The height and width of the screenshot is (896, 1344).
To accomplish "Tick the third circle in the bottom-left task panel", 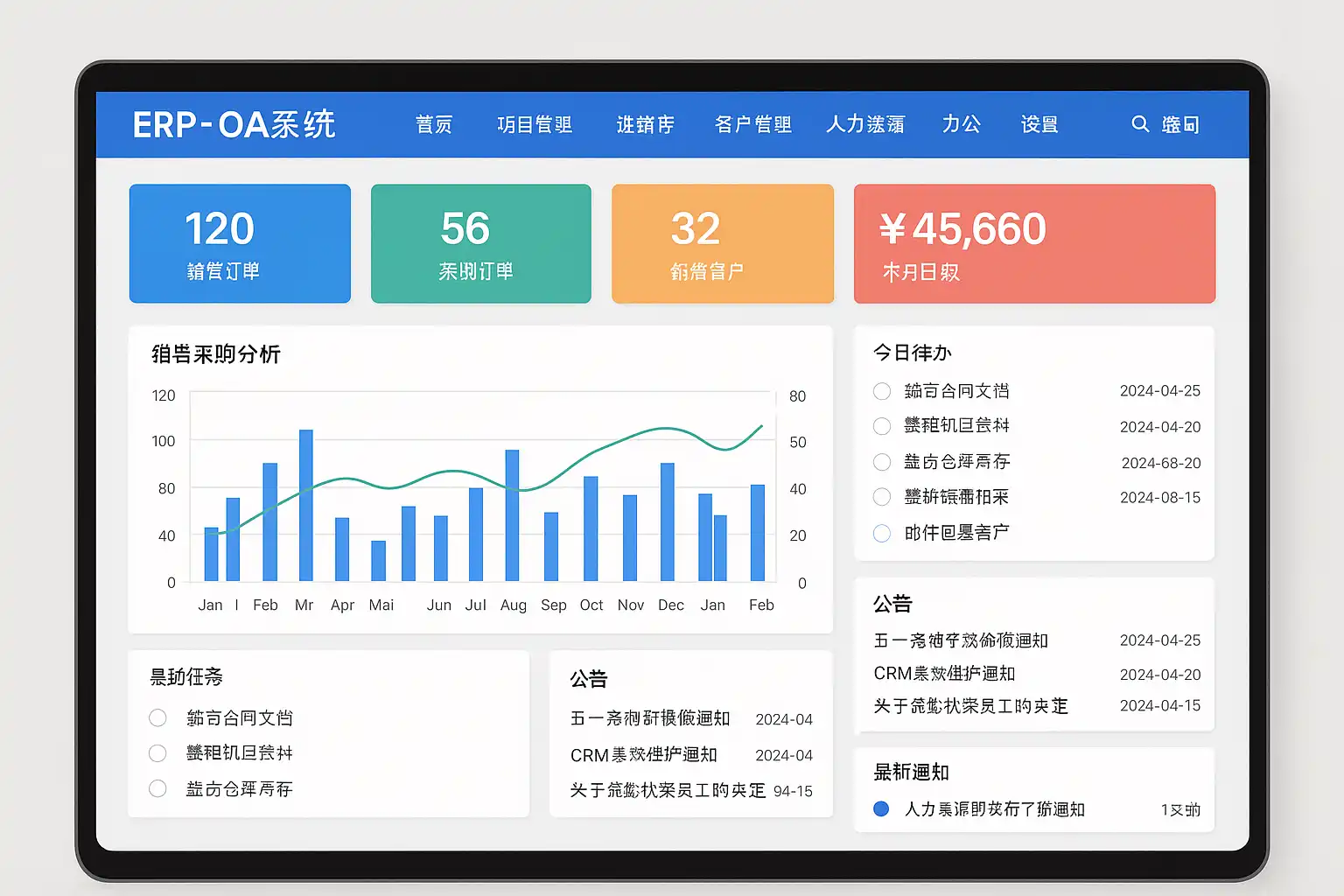I will (157, 788).
